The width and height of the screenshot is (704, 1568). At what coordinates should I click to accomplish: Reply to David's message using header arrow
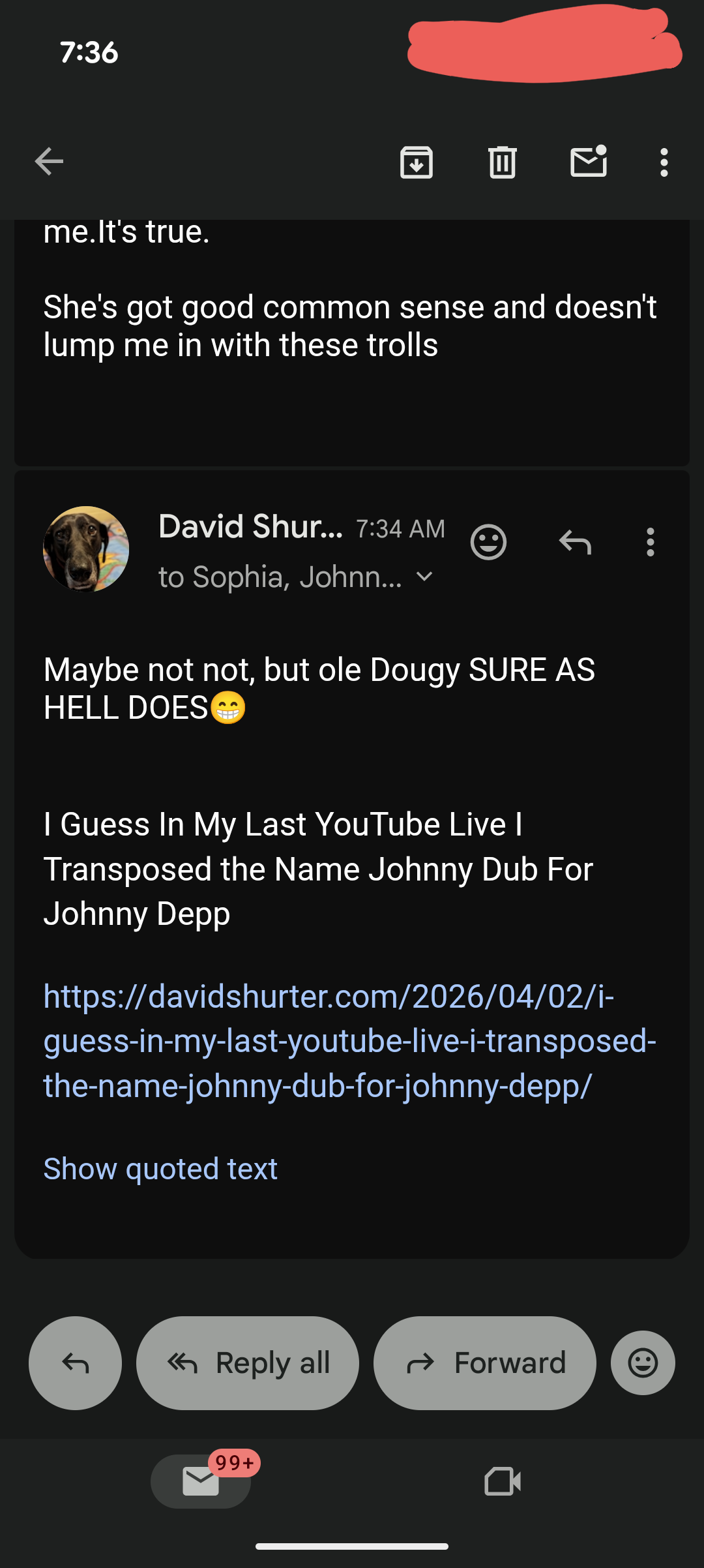tap(575, 542)
